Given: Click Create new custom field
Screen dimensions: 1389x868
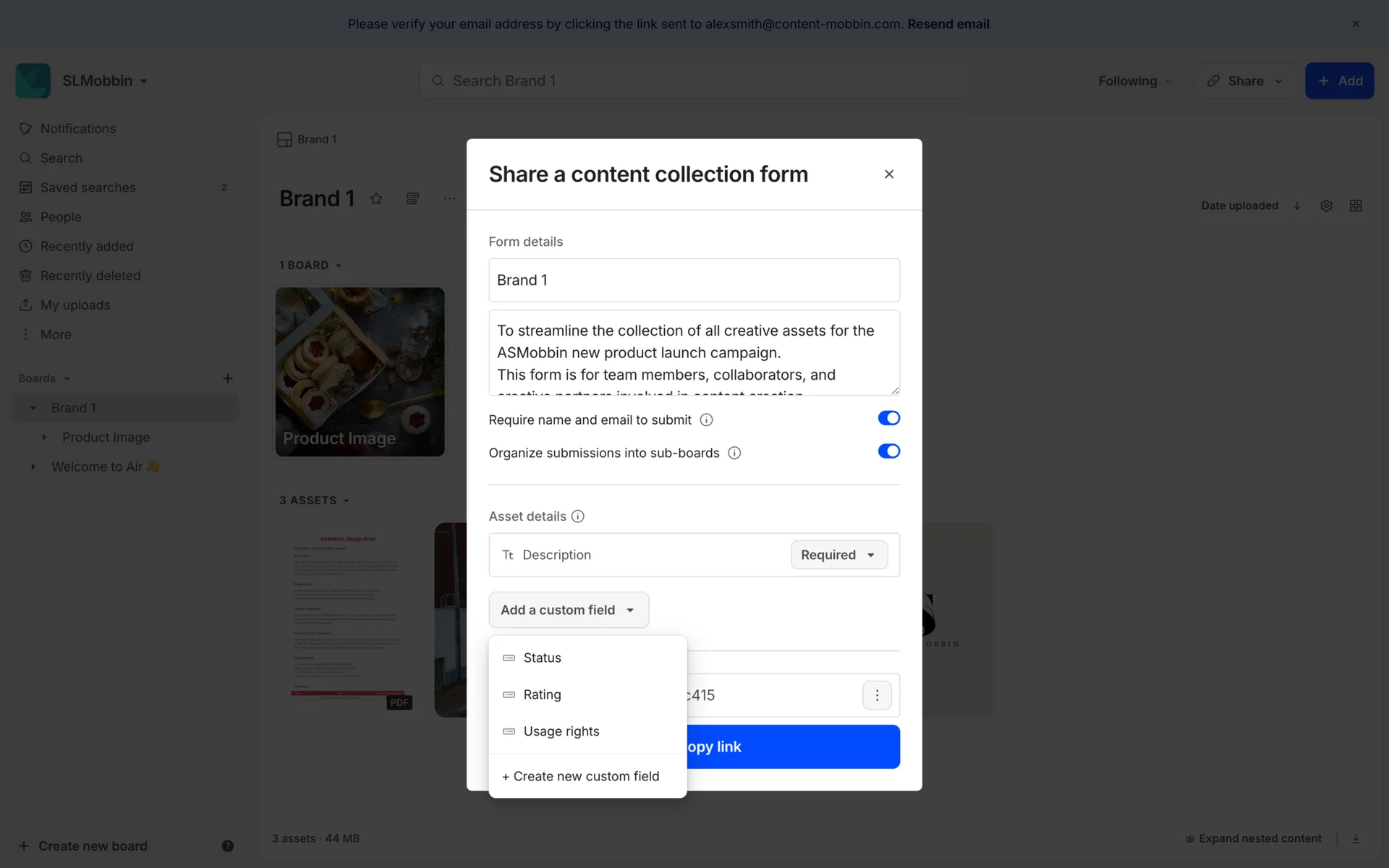Looking at the screenshot, I should [581, 776].
